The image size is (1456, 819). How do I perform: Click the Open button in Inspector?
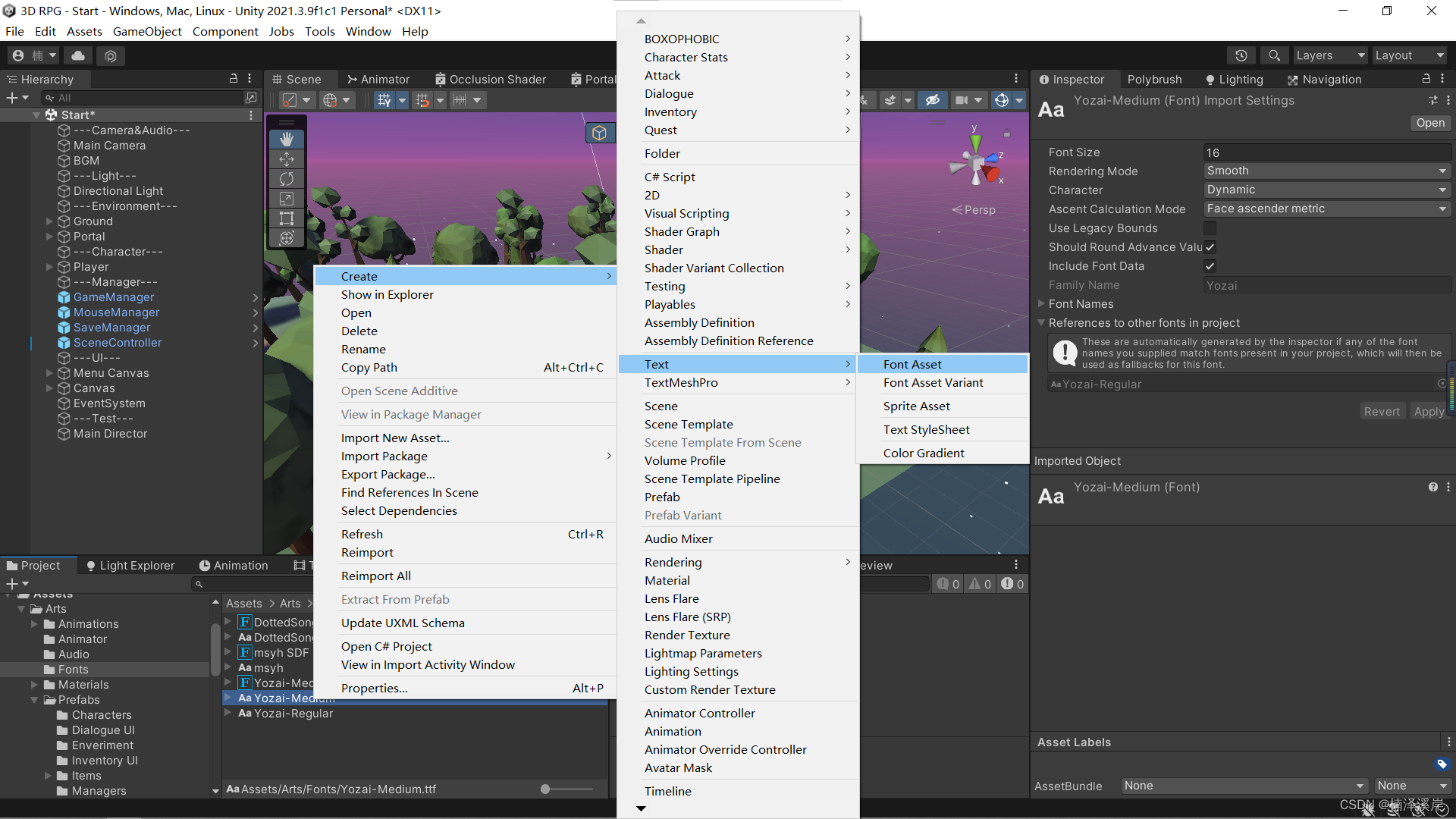click(x=1430, y=123)
